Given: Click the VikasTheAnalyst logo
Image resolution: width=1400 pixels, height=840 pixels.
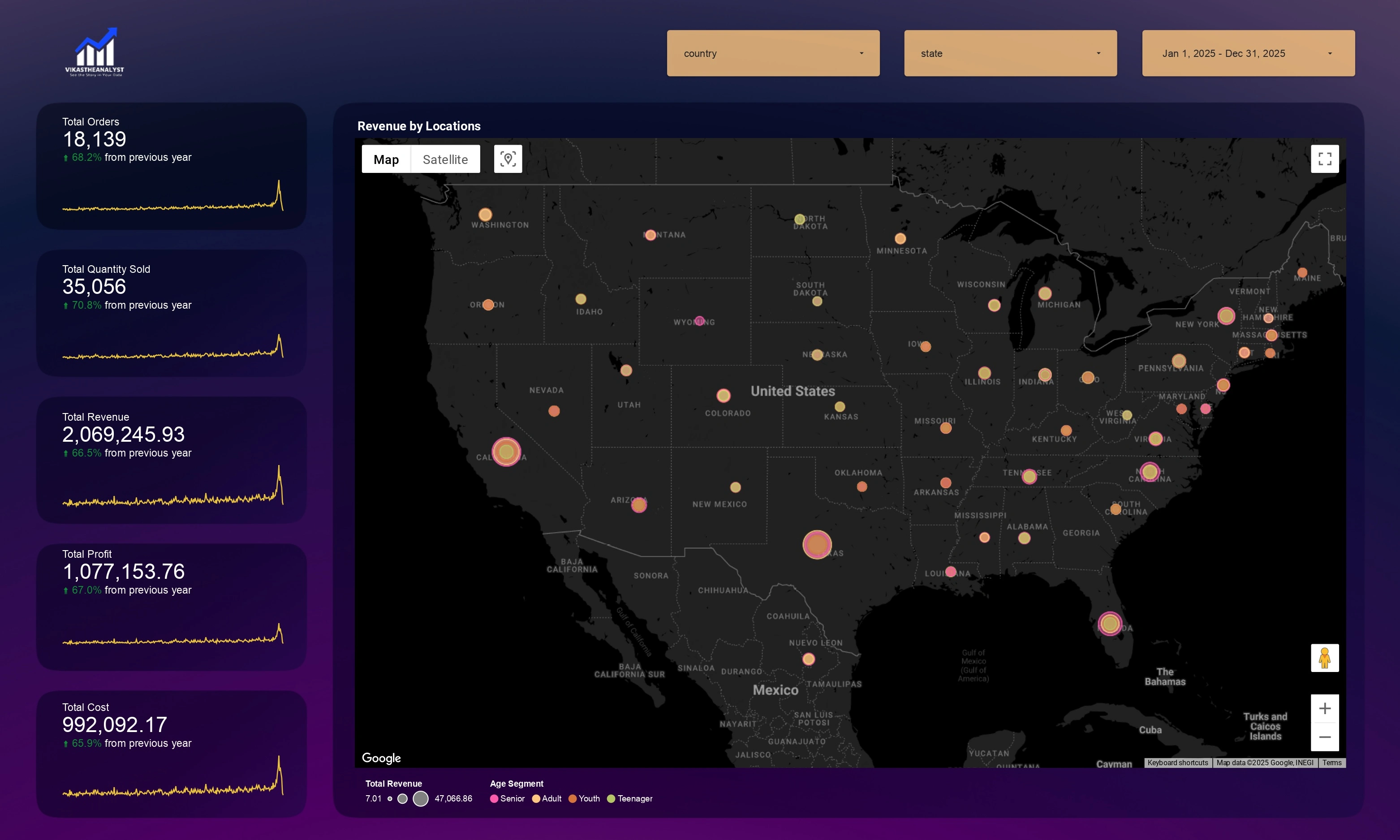Looking at the screenshot, I should click(95, 52).
